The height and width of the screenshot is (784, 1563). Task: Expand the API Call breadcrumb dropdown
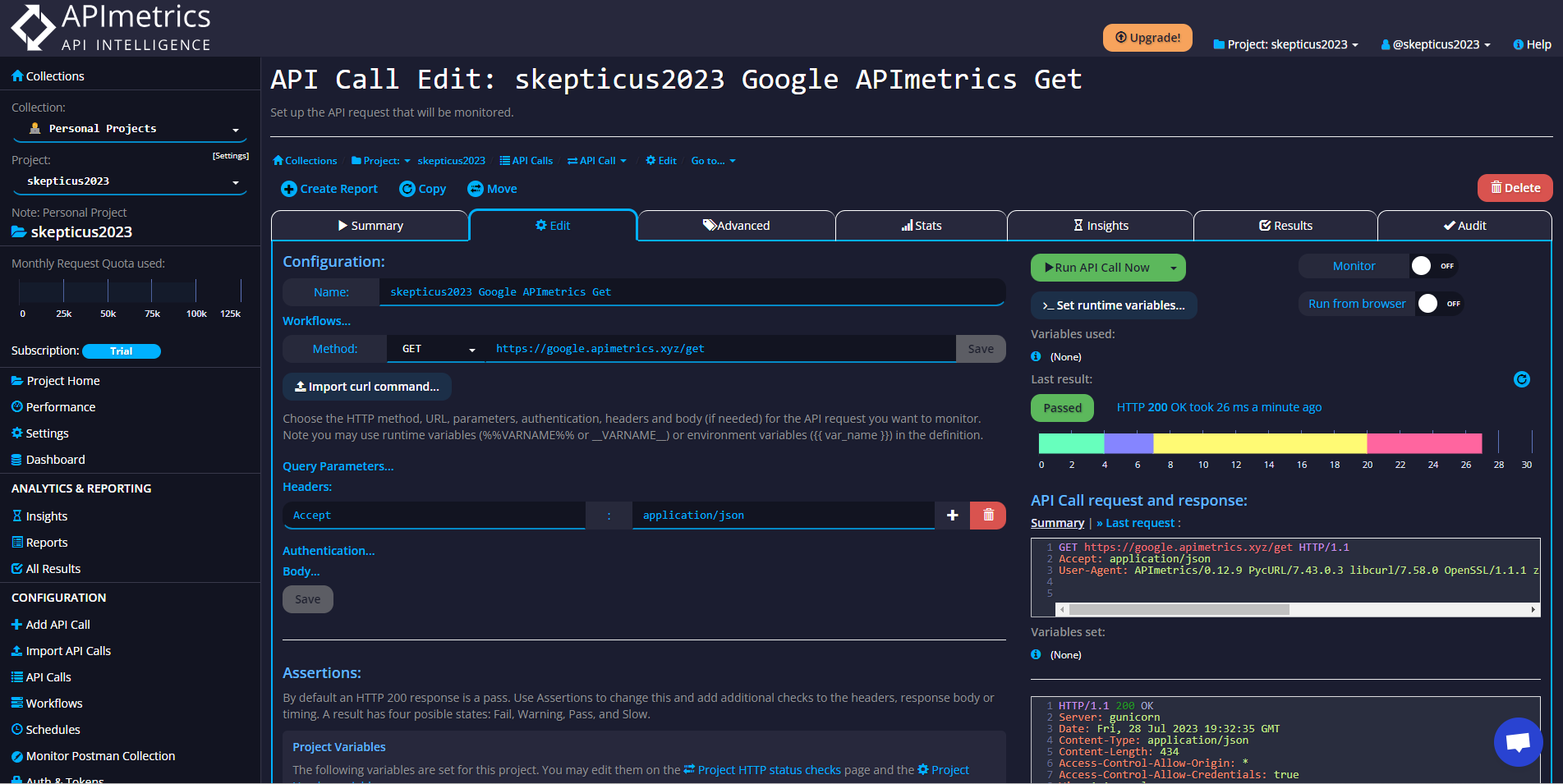[x=597, y=161]
